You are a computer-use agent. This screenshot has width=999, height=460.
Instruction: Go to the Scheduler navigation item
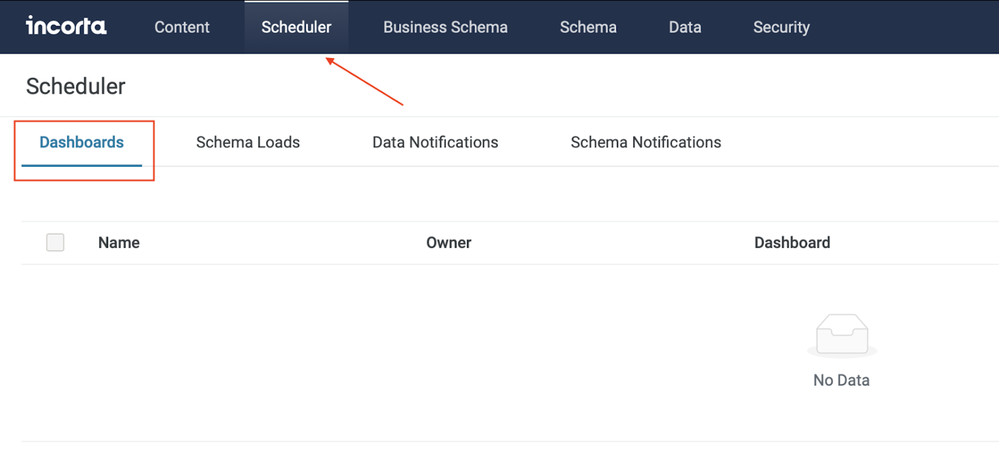point(296,27)
